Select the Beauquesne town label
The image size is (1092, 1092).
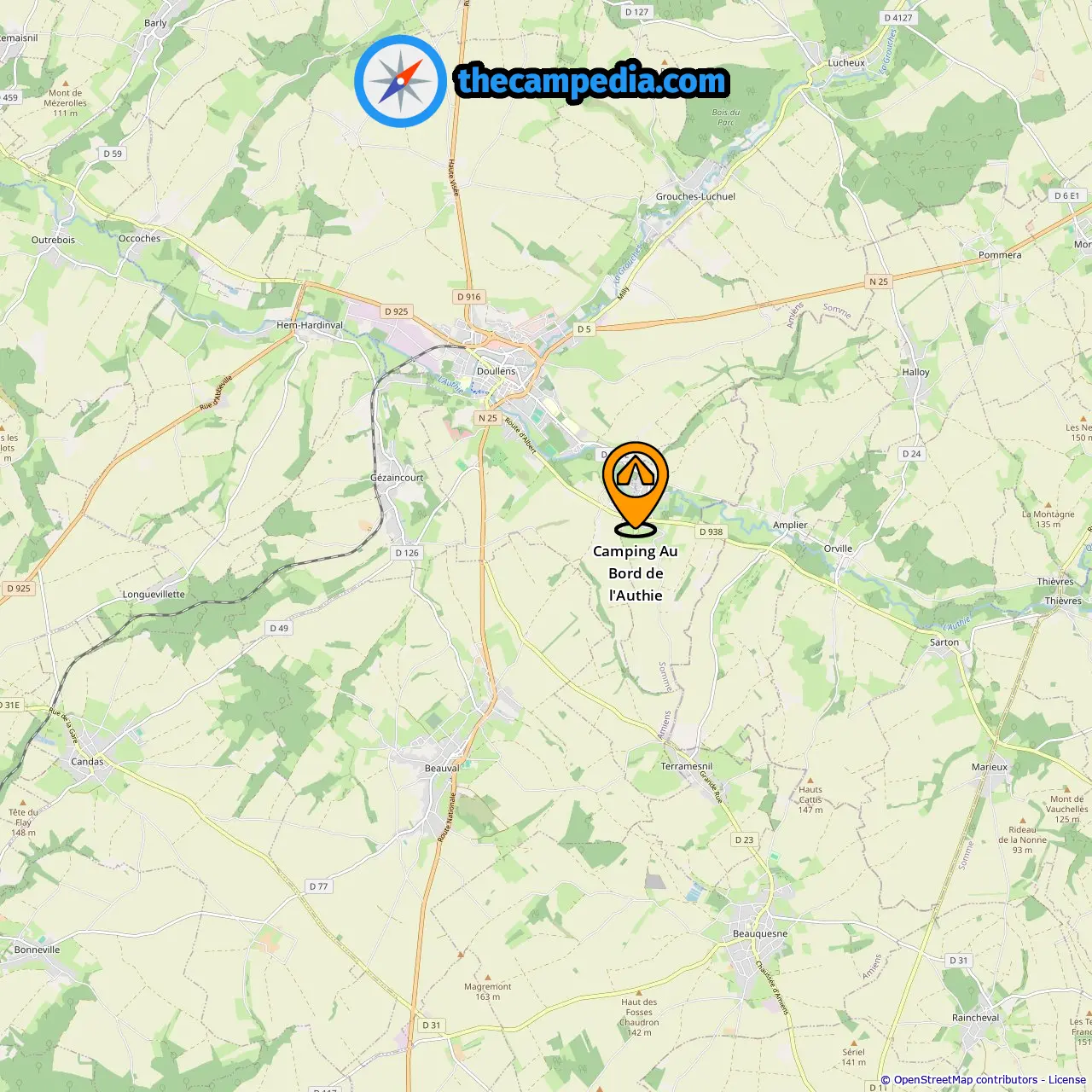pos(760,933)
